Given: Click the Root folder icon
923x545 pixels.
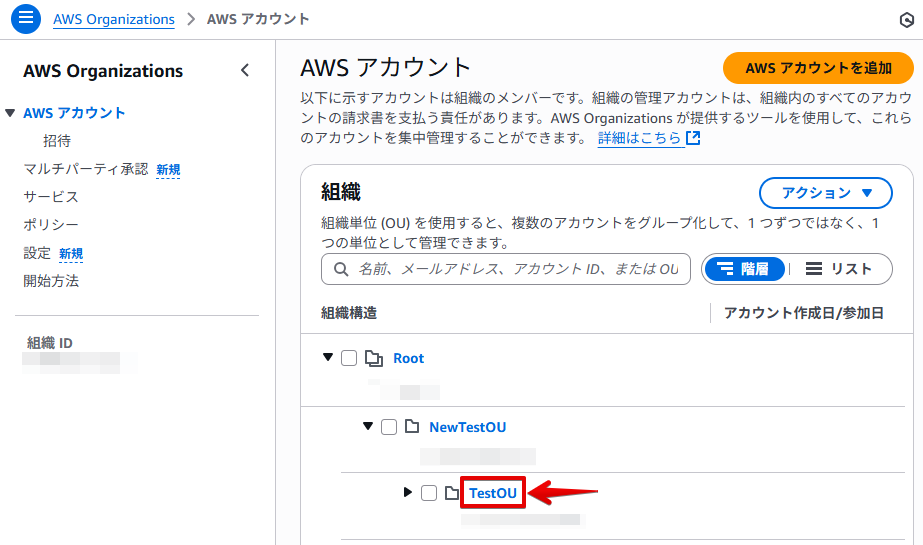Looking at the screenshot, I should (374, 358).
